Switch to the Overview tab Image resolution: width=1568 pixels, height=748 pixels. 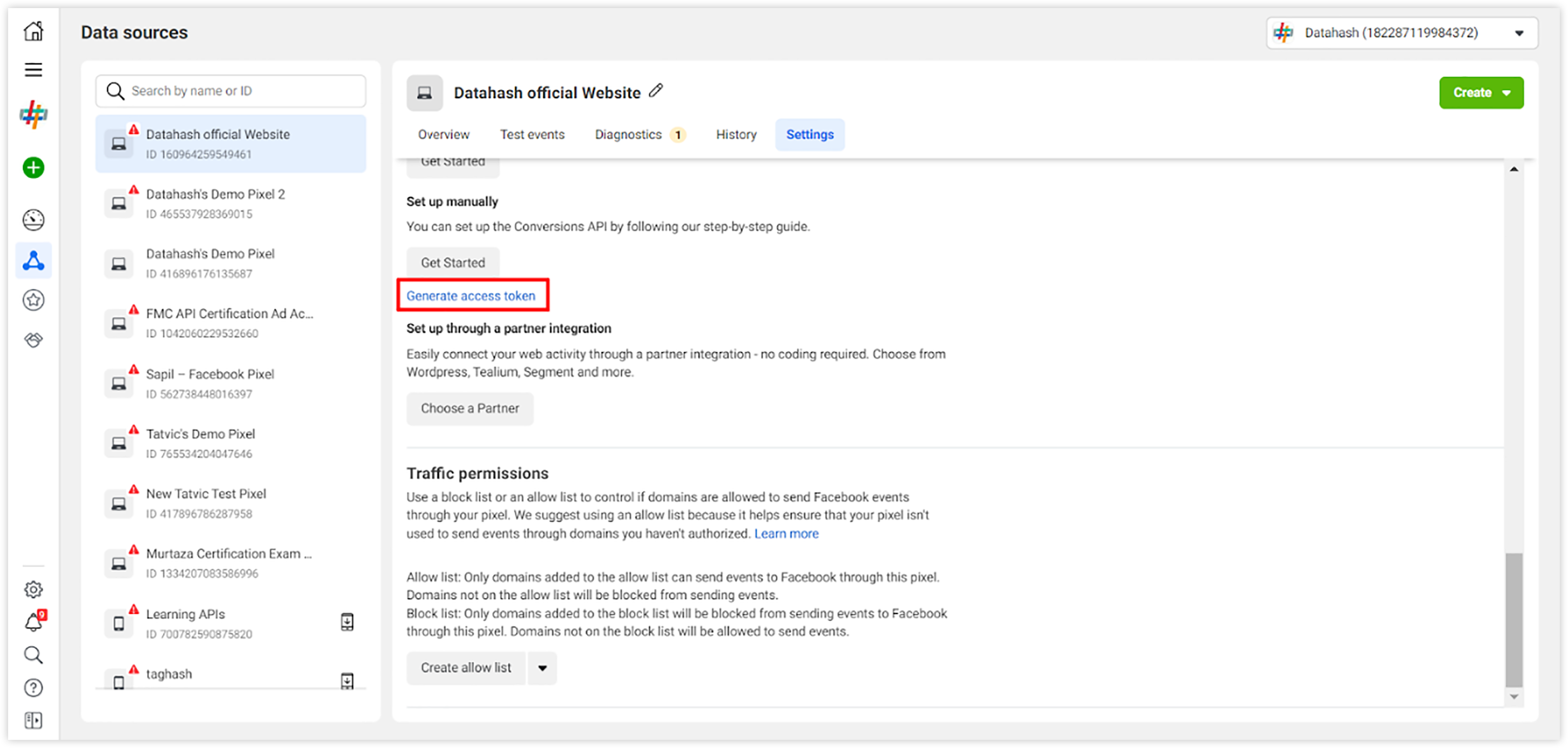coord(443,134)
